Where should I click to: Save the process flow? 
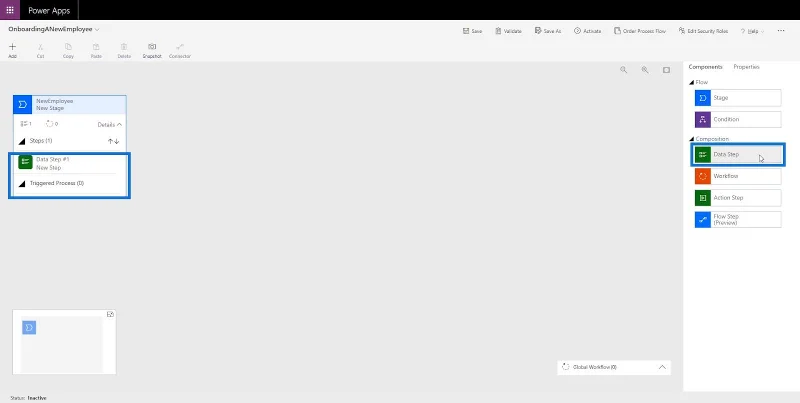472,31
